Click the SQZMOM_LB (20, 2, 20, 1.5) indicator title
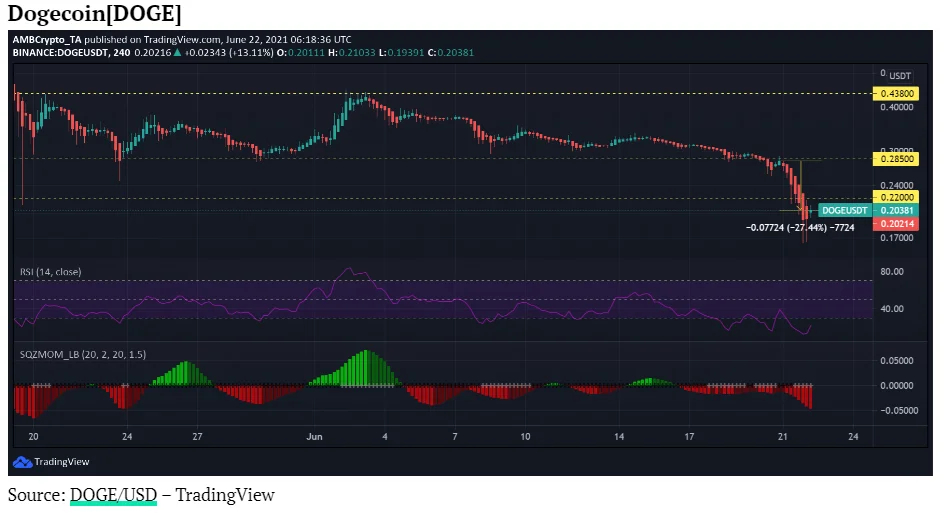Viewport: 946px width, 519px height. point(83,354)
